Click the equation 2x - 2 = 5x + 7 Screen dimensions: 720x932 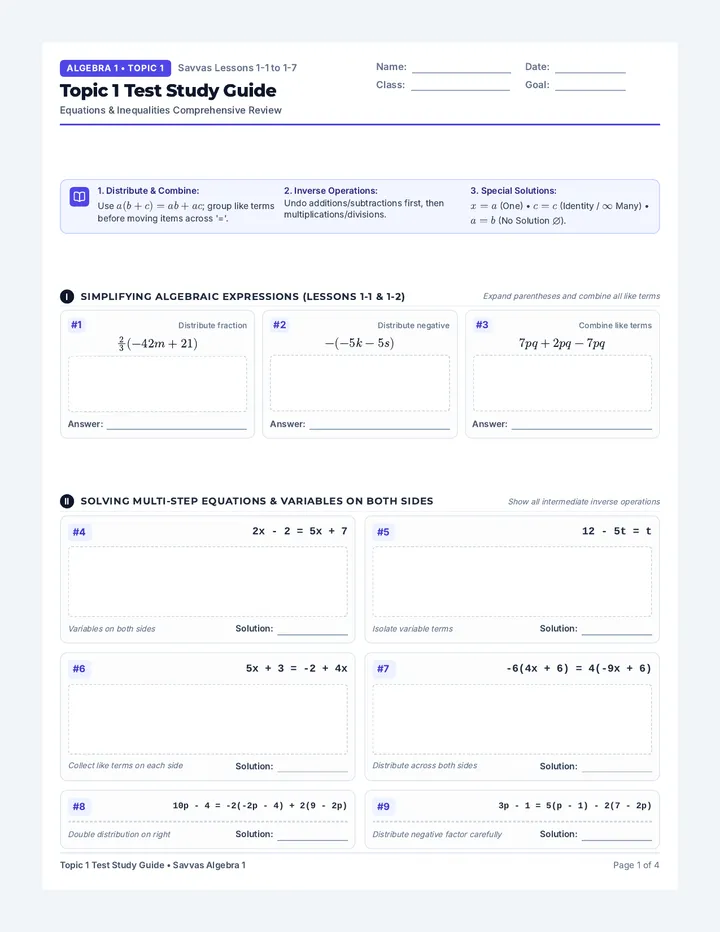(300, 531)
